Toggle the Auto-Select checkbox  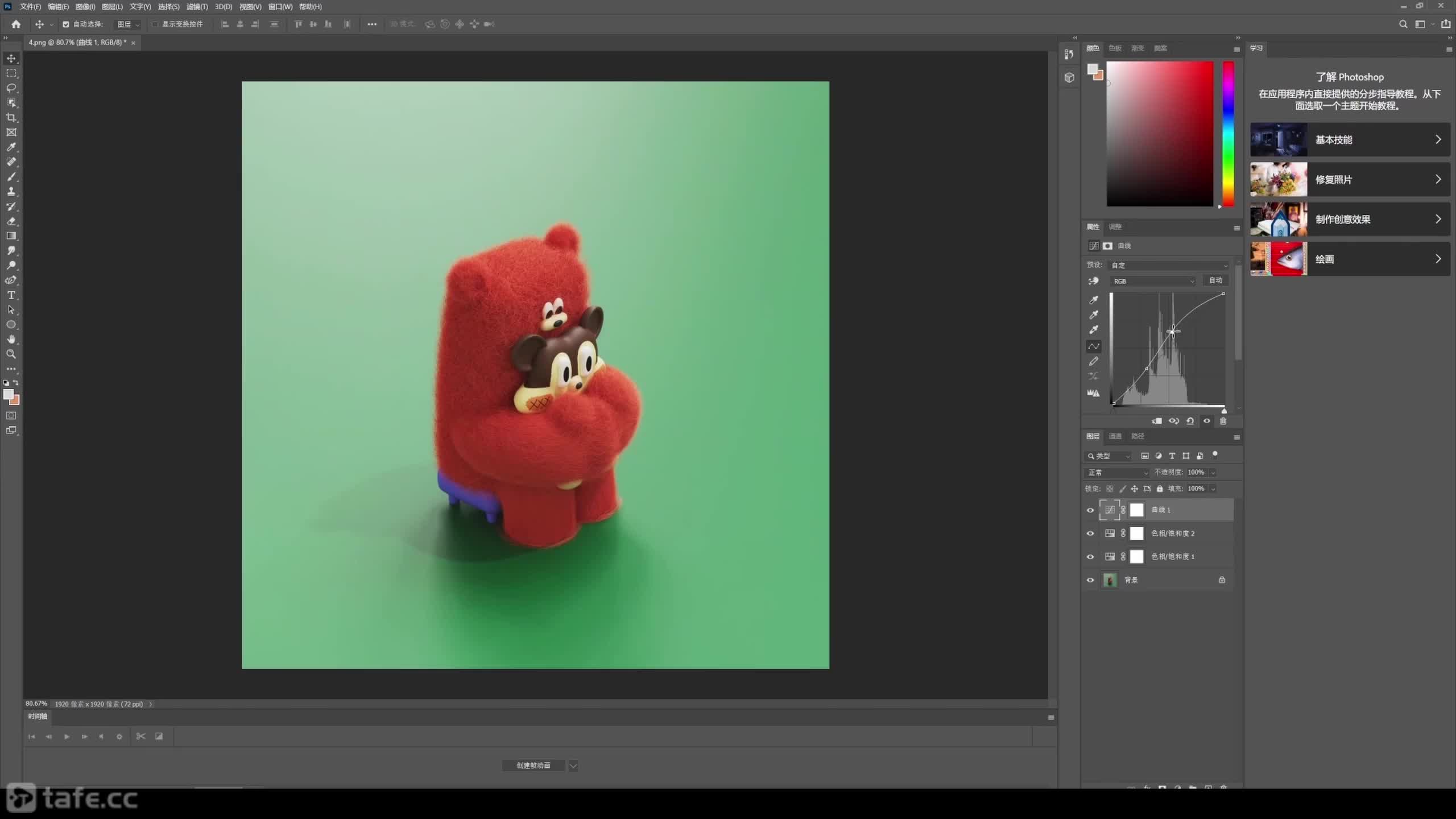[66, 24]
